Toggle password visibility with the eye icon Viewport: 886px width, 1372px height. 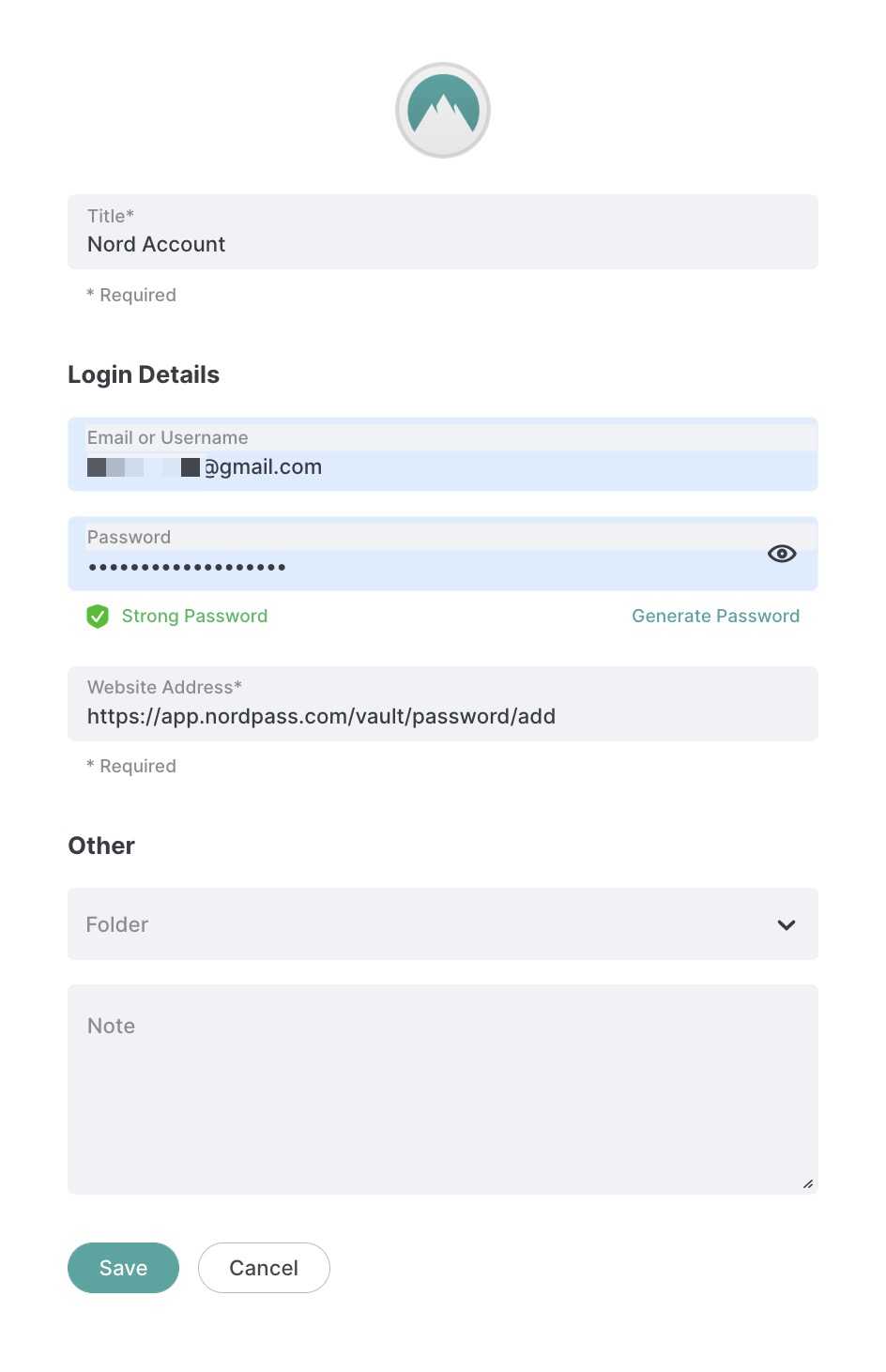coord(782,554)
